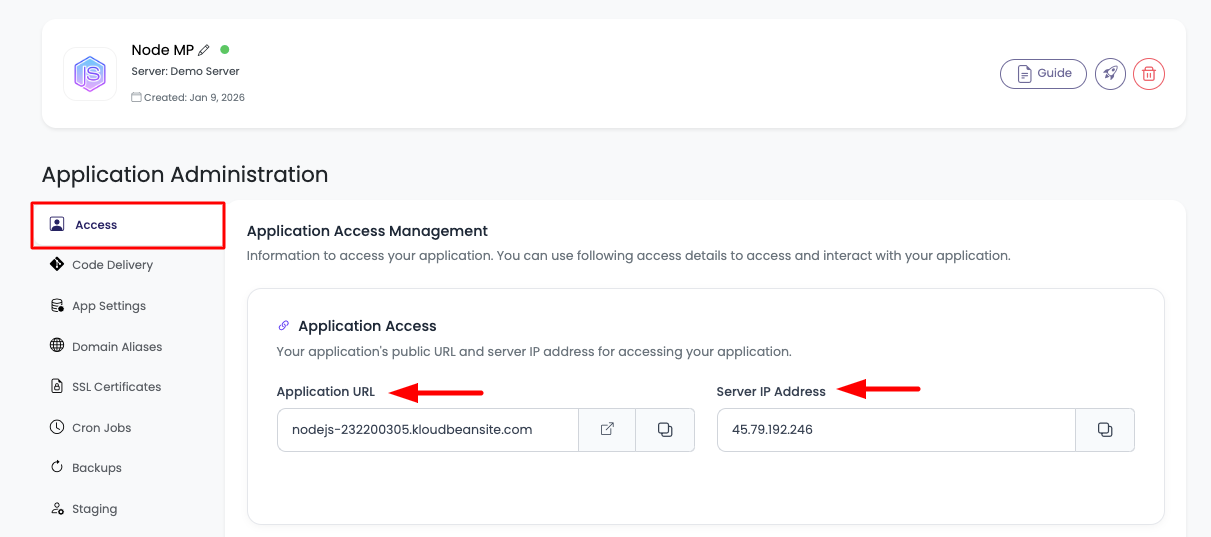This screenshot has height=537, width=1211.
Task: Click the Cron Jobs clock icon
Action: 57,427
